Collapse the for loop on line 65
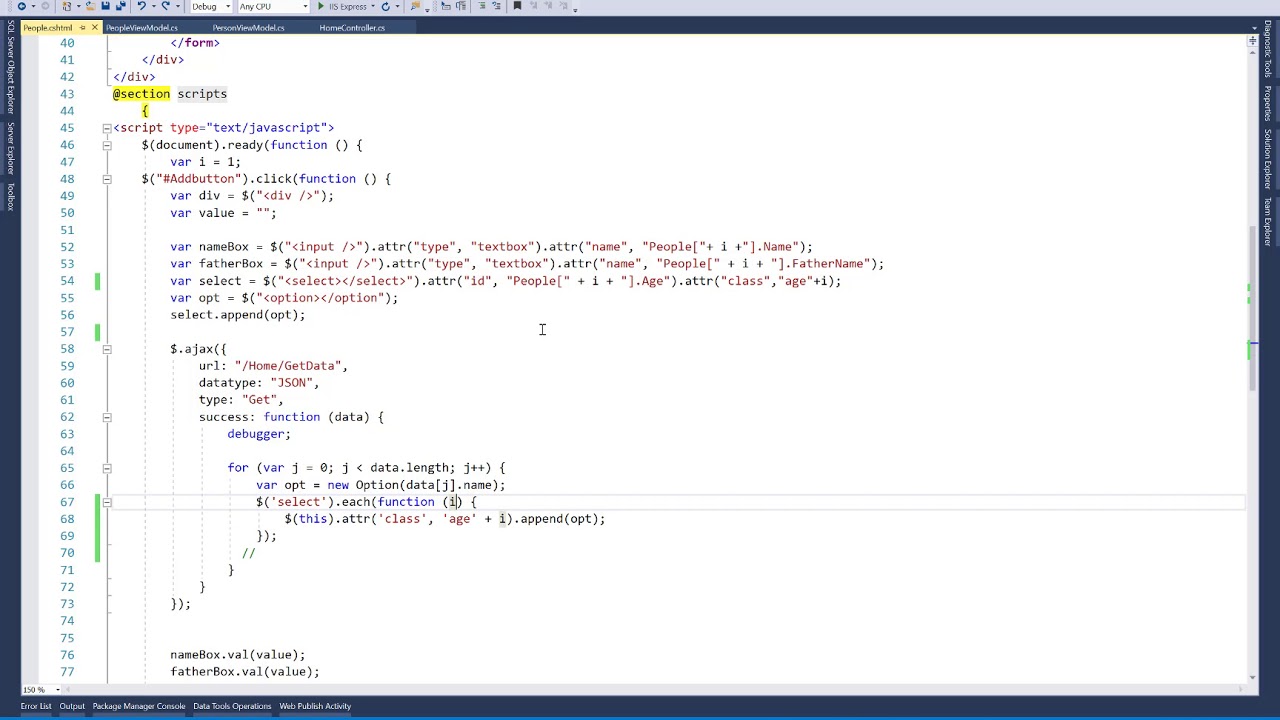Screen dimensions: 1280x720 click(106, 468)
